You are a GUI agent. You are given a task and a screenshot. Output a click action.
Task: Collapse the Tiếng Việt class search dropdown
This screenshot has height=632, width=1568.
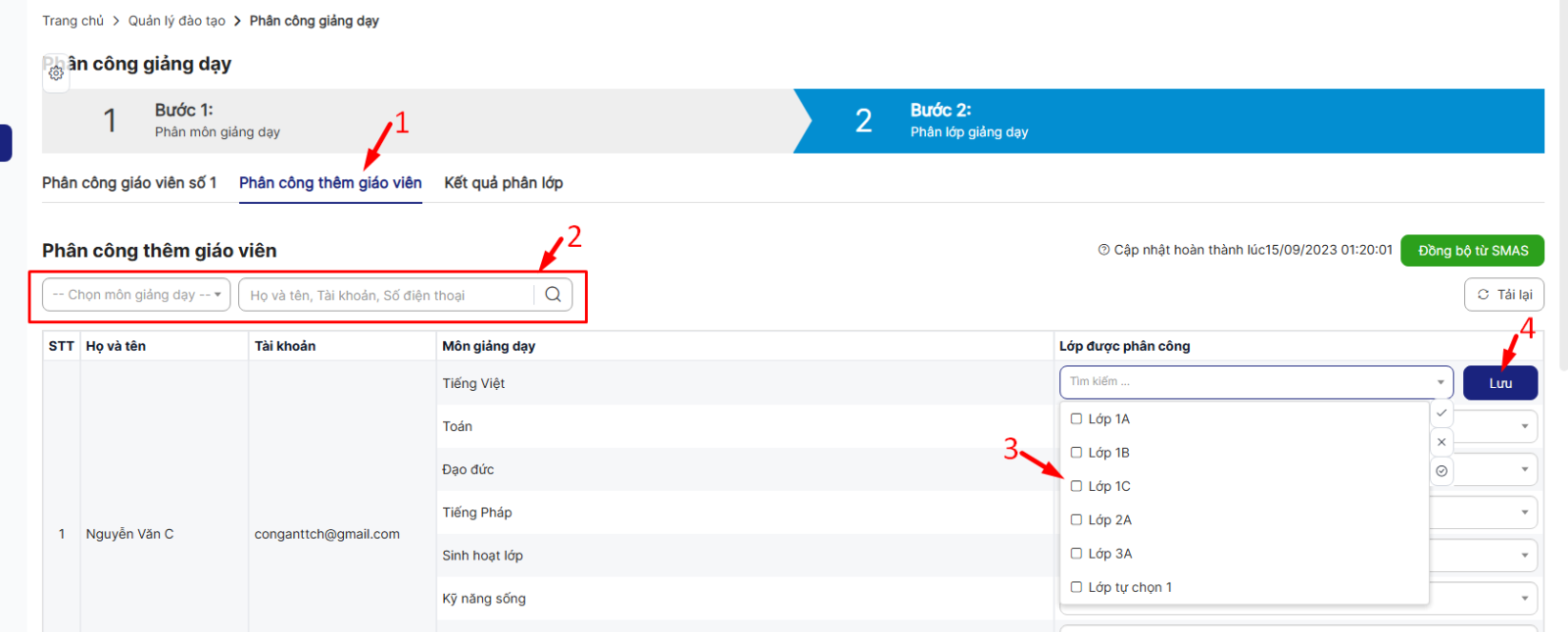1440,382
